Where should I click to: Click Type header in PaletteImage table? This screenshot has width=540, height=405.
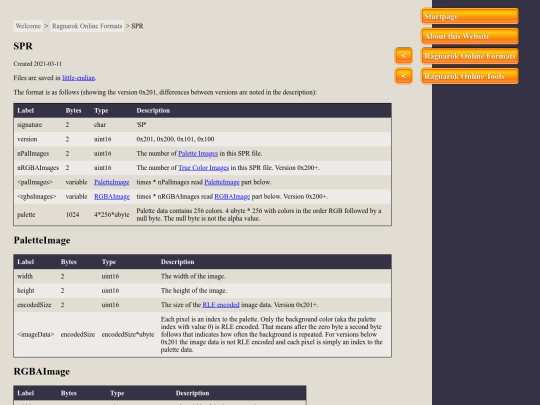click(x=109, y=262)
